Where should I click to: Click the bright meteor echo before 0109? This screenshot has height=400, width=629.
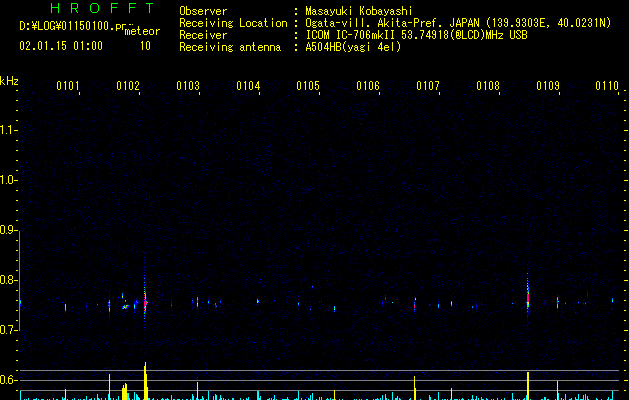[x=528, y=297]
